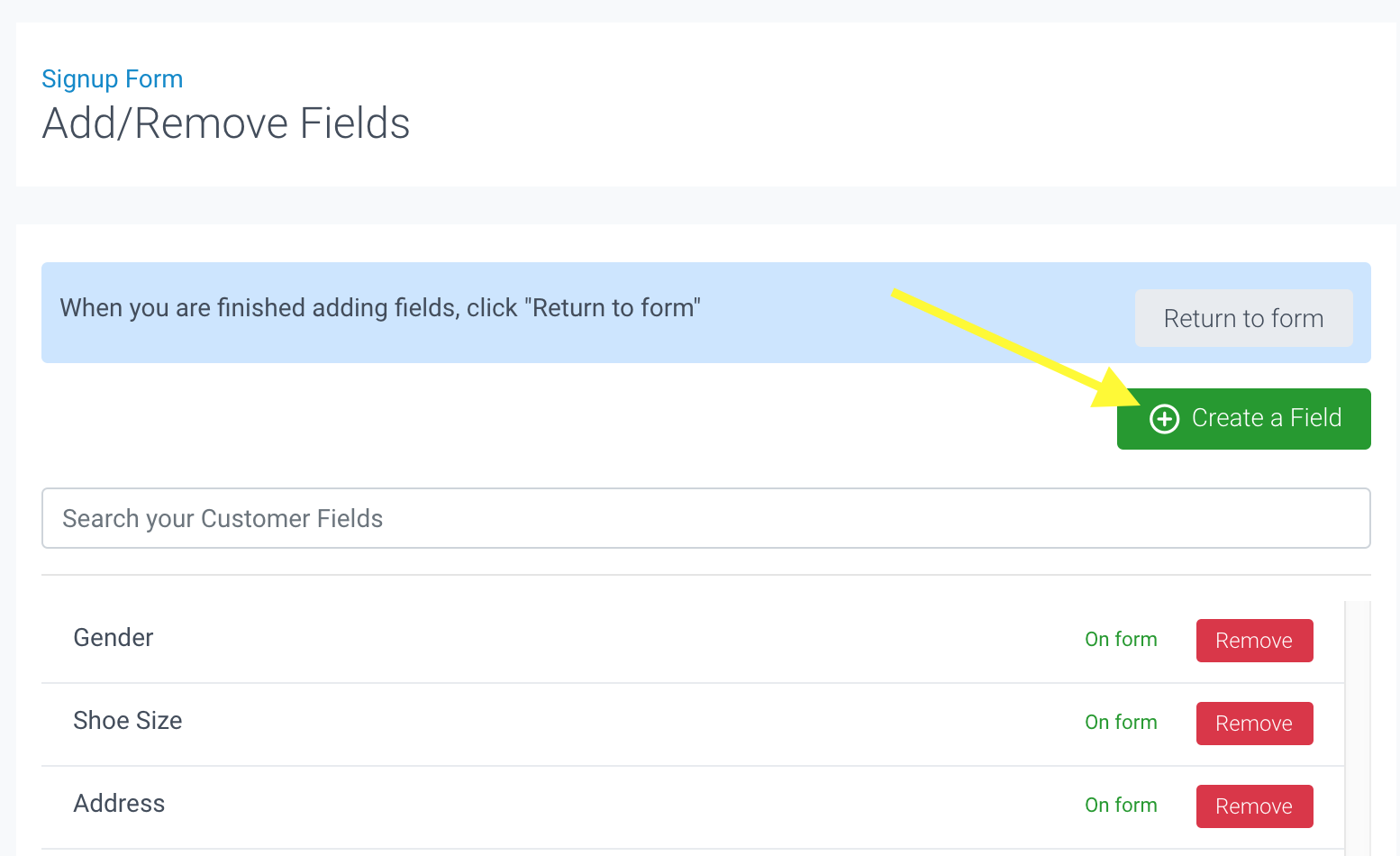The width and height of the screenshot is (1400, 856).
Task: Remove the Shoe Size field
Action: point(1254,724)
